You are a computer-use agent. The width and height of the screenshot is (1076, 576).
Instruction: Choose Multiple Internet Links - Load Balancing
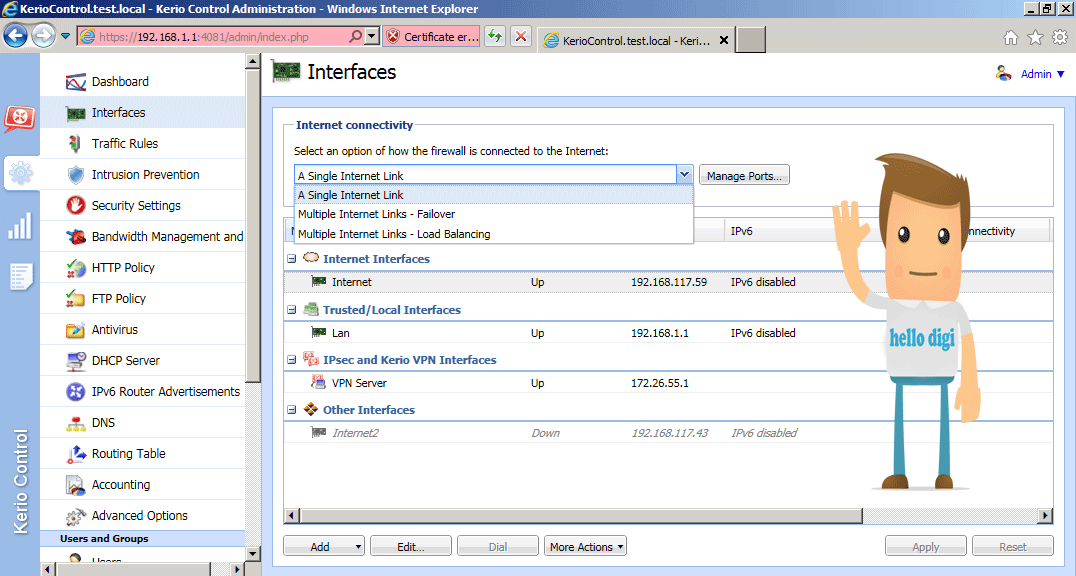click(x=493, y=234)
